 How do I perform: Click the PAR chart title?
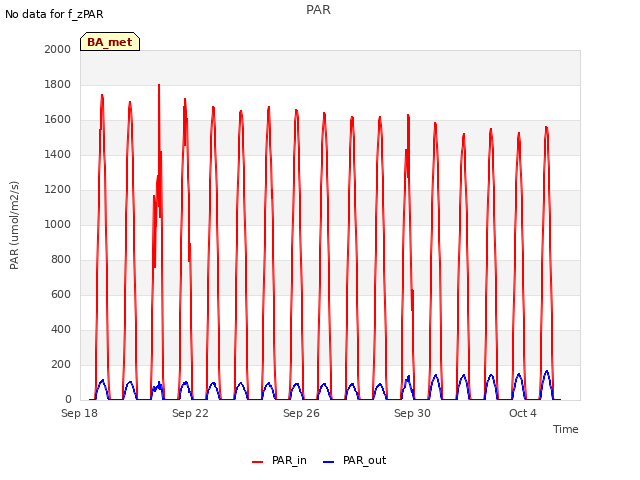click(x=318, y=10)
